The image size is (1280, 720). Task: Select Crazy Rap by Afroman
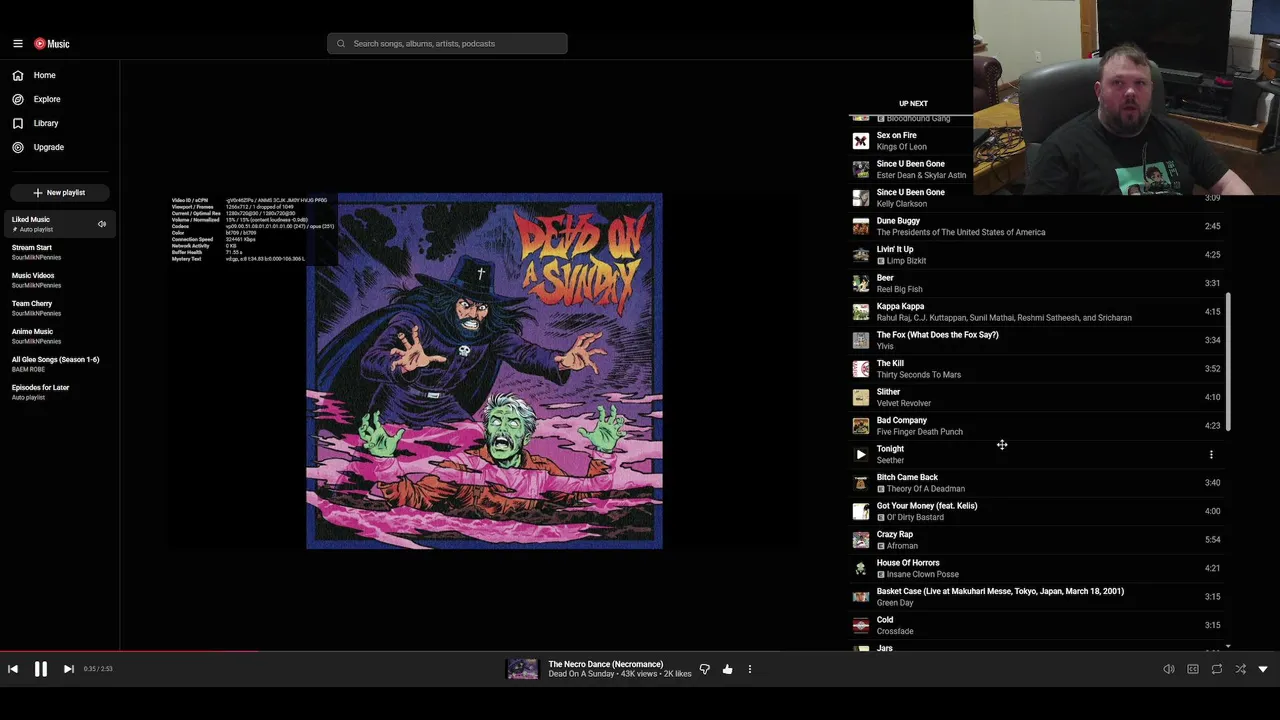(1036, 540)
